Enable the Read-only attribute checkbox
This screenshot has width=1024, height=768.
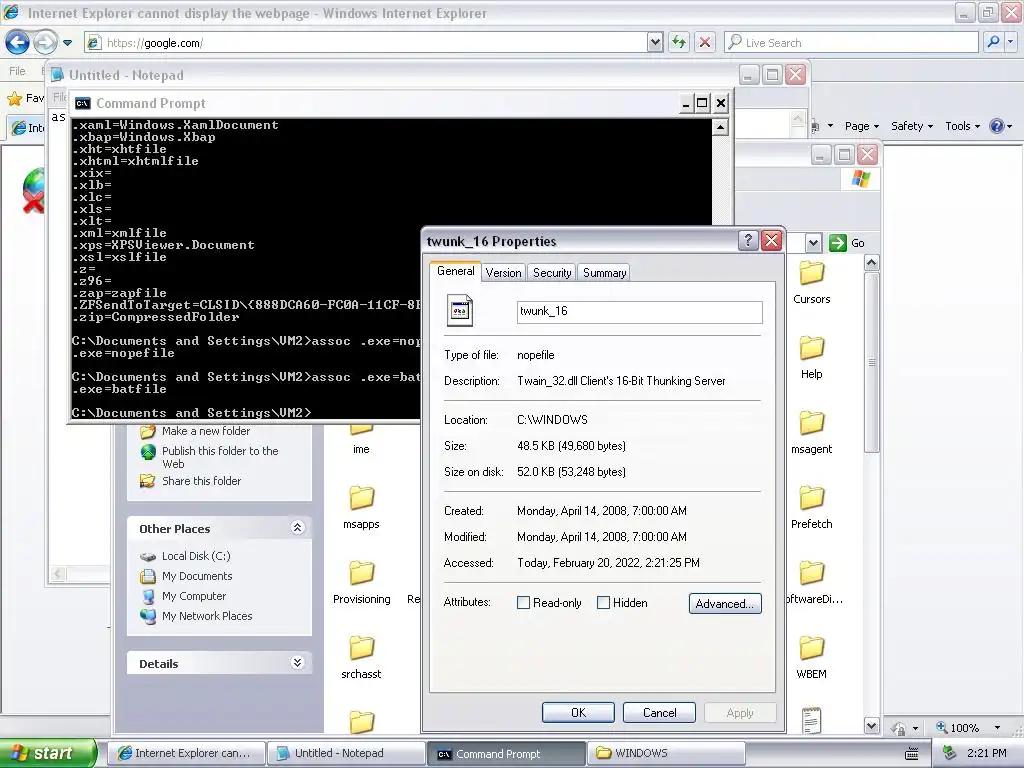tap(523, 603)
